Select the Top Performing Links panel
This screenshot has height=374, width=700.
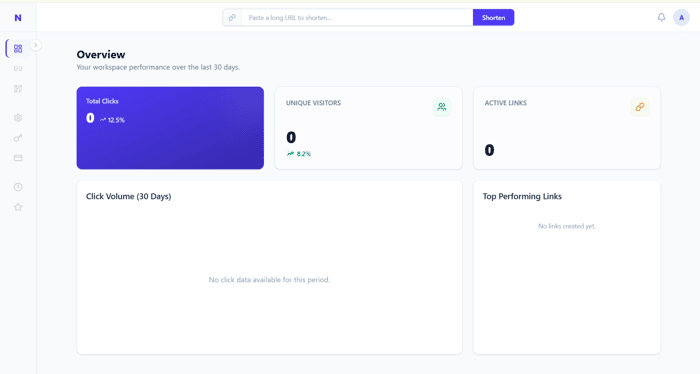pyautogui.click(x=567, y=267)
